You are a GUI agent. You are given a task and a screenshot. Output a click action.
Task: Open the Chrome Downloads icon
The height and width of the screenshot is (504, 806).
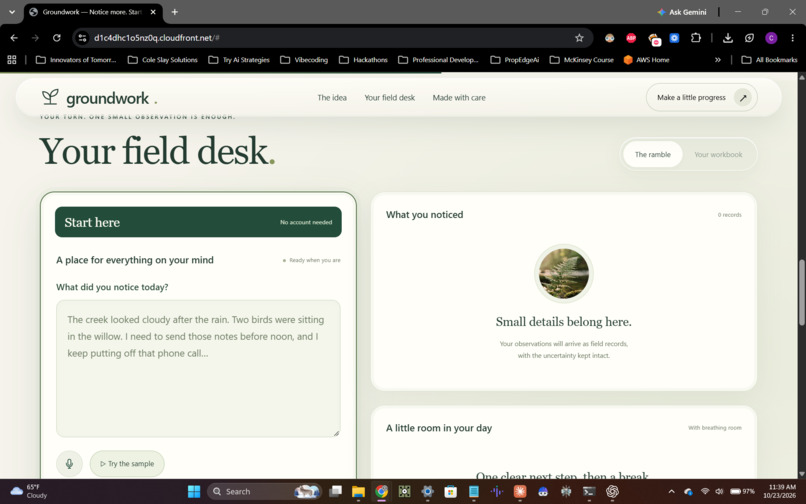[727, 38]
